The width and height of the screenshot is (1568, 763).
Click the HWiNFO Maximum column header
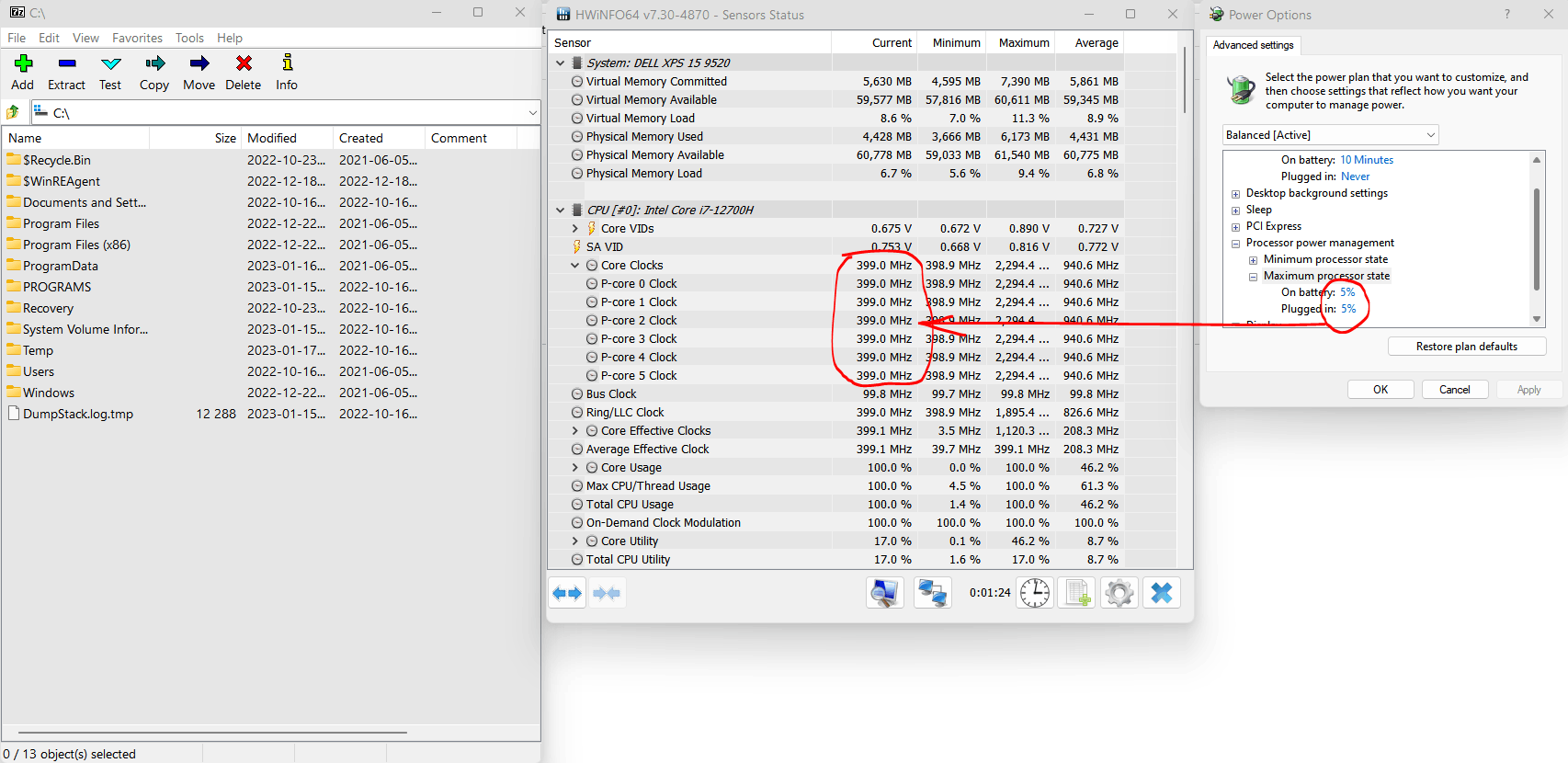pos(1019,42)
